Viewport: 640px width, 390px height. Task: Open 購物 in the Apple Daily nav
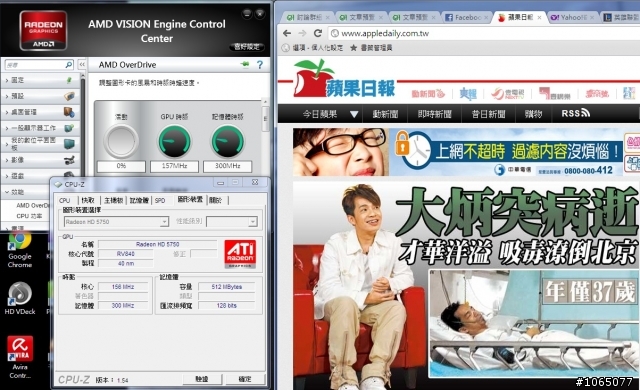(533, 114)
